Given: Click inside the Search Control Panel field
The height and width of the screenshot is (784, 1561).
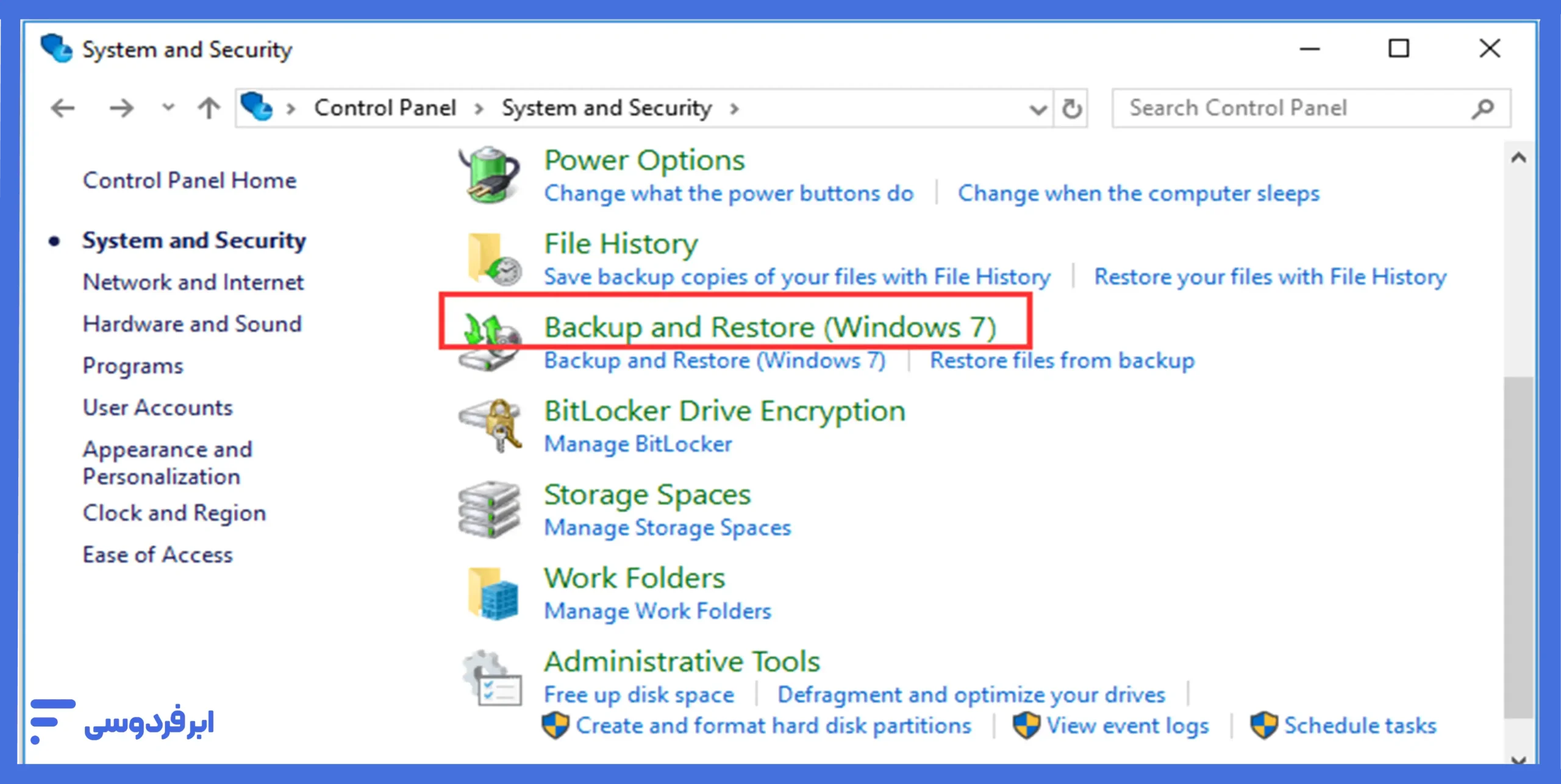Looking at the screenshot, I should tap(1281, 108).
